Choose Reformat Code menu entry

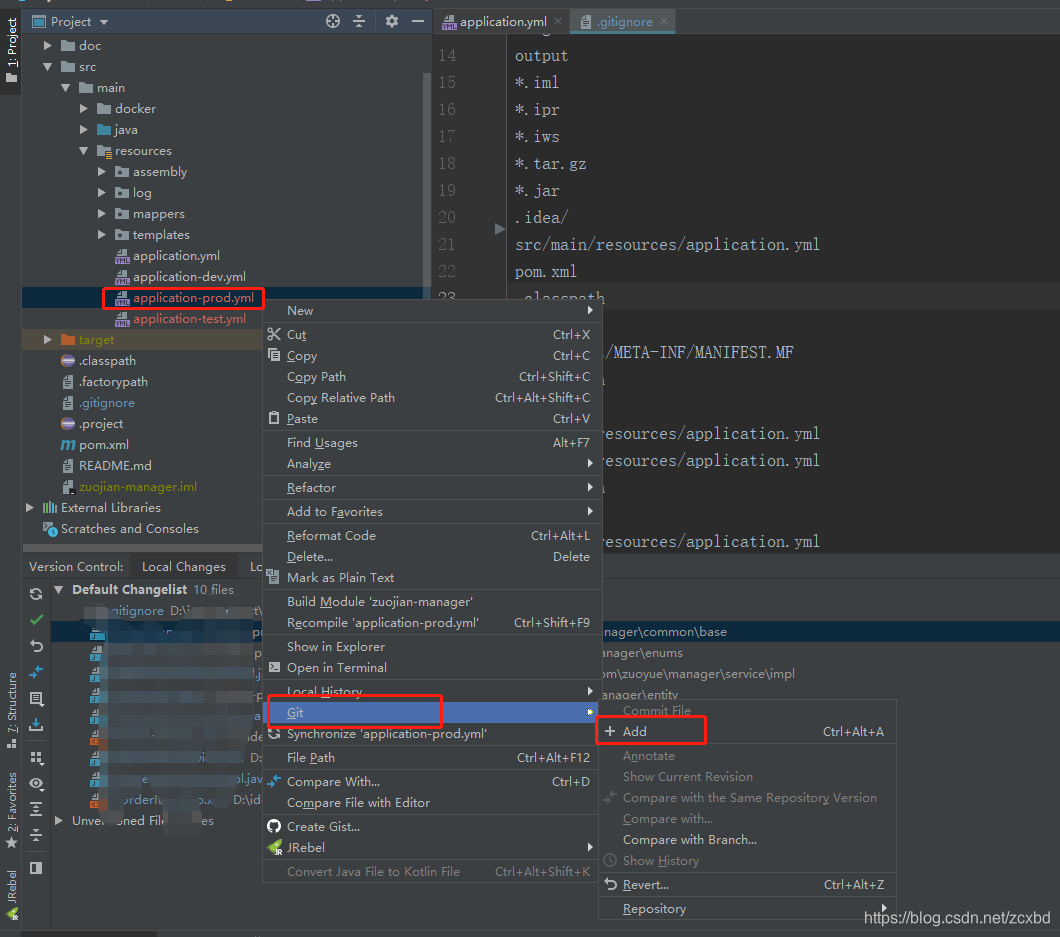431,535
